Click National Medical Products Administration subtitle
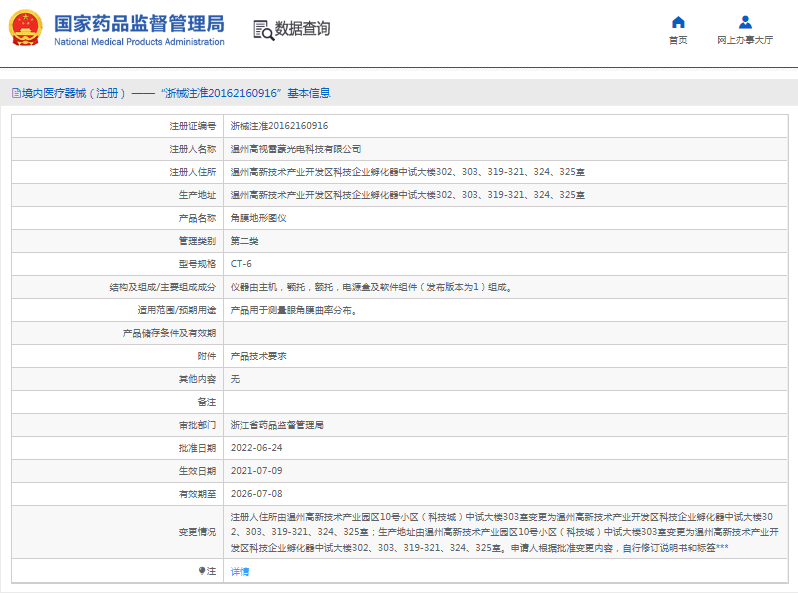 [139, 42]
